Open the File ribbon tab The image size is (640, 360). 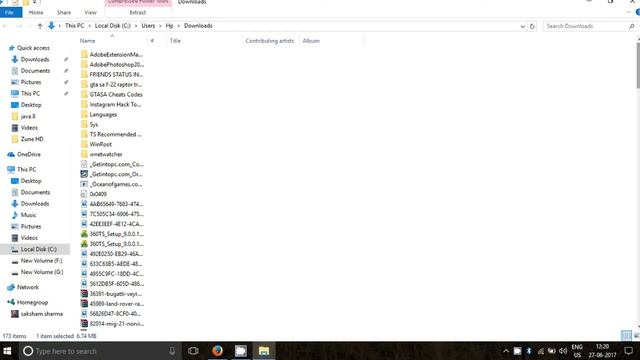[x=10, y=13]
